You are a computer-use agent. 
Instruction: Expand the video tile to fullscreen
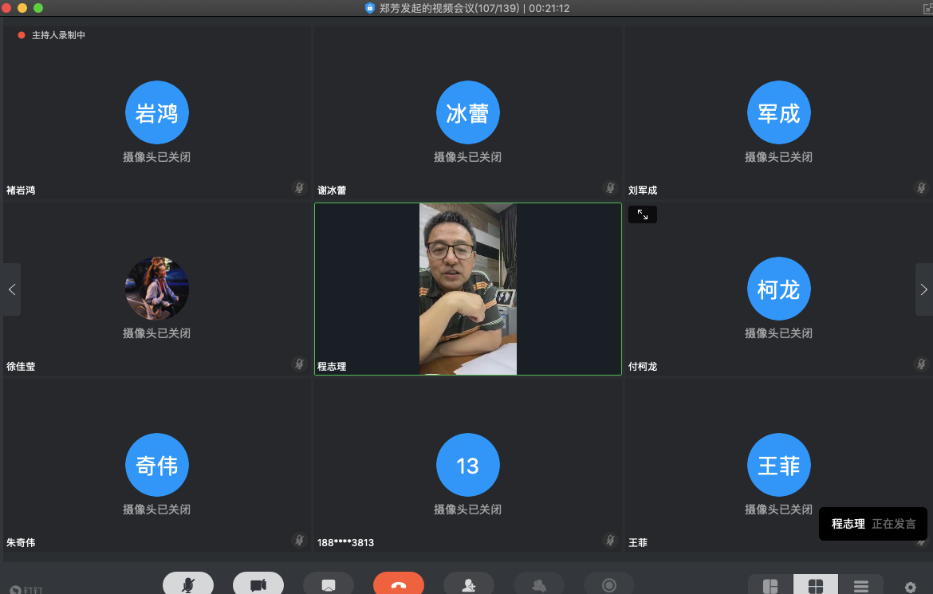click(x=642, y=214)
